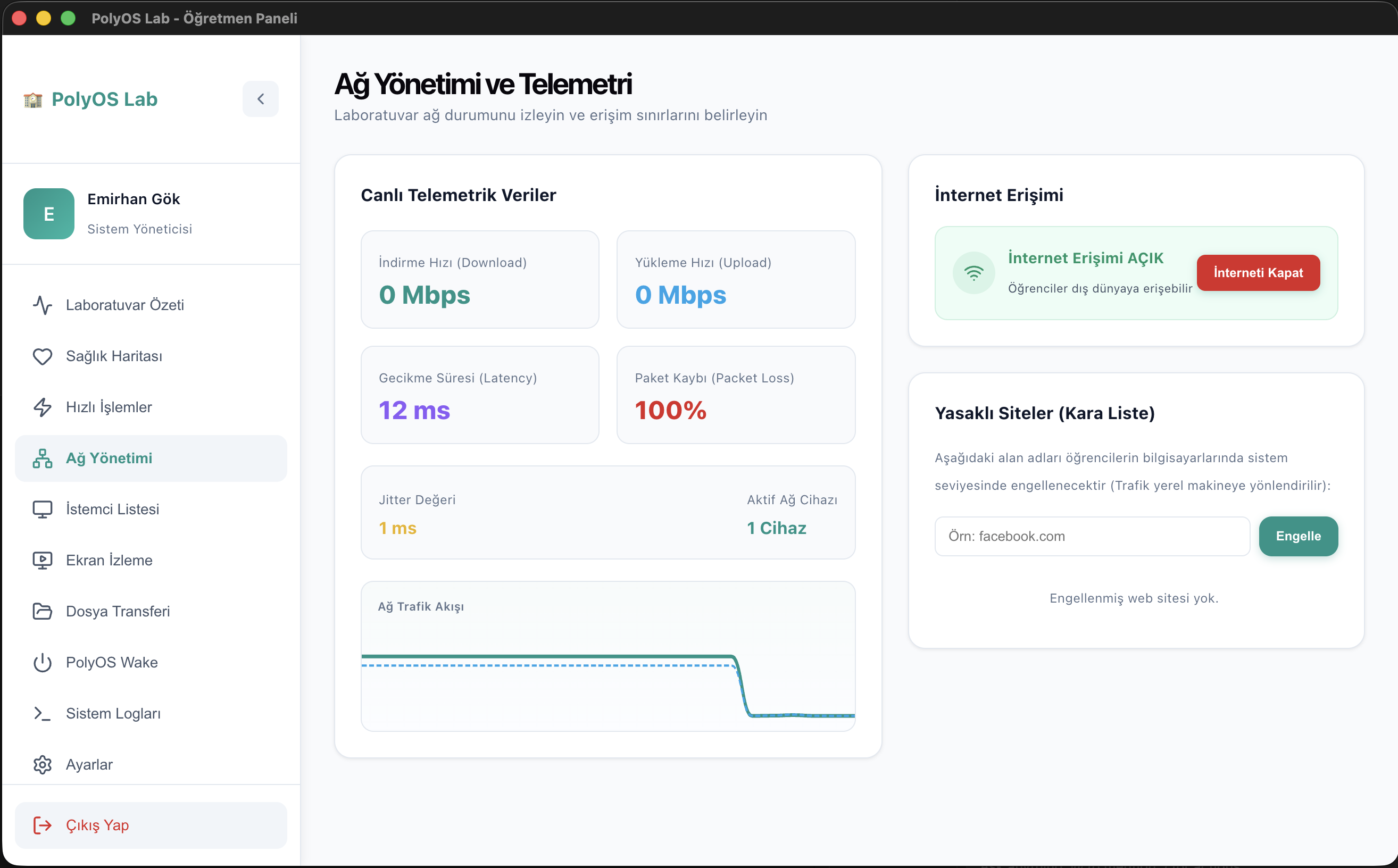The width and height of the screenshot is (1398, 868).
Task: Open Laboratuvar Özeti from the sidebar
Action: click(x=151, y=305)
